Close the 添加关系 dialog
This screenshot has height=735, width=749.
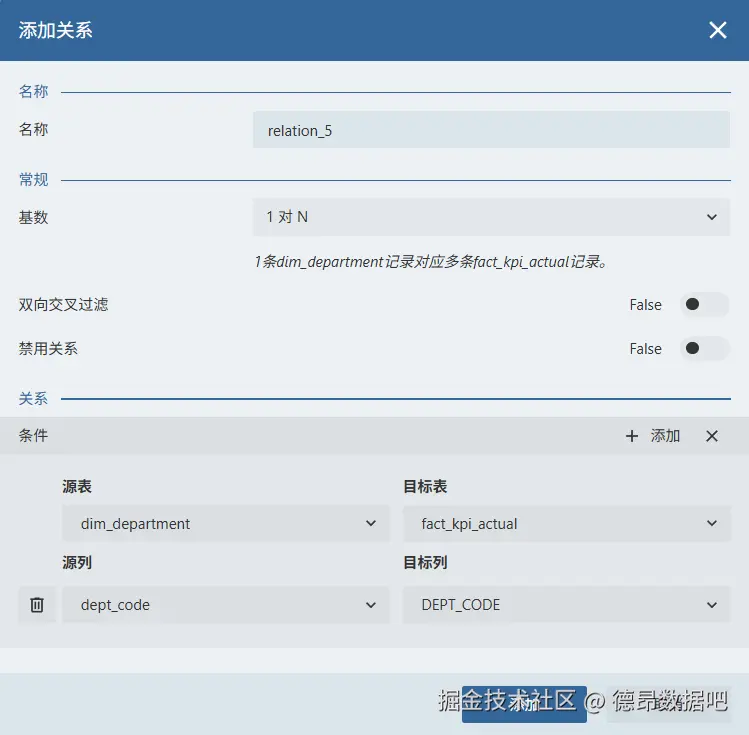pos(717,30)
